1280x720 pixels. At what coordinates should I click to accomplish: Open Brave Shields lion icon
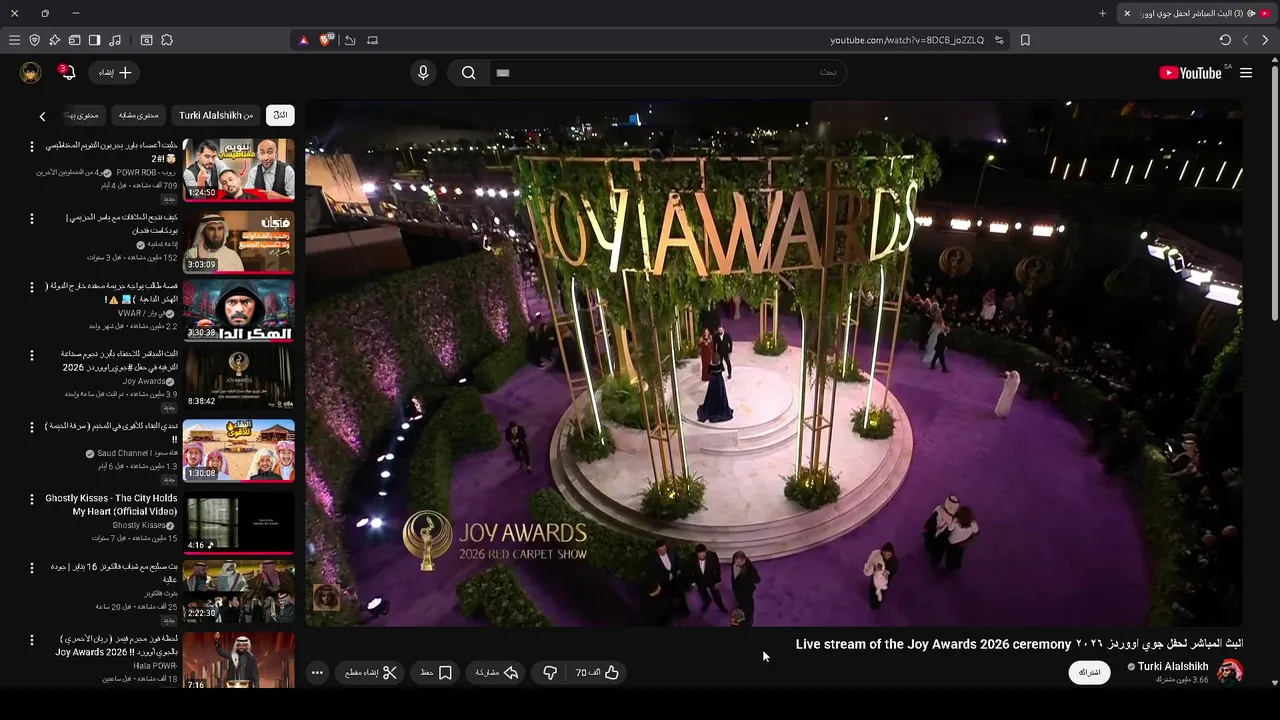pyautogui.click(x=326, y=40)
